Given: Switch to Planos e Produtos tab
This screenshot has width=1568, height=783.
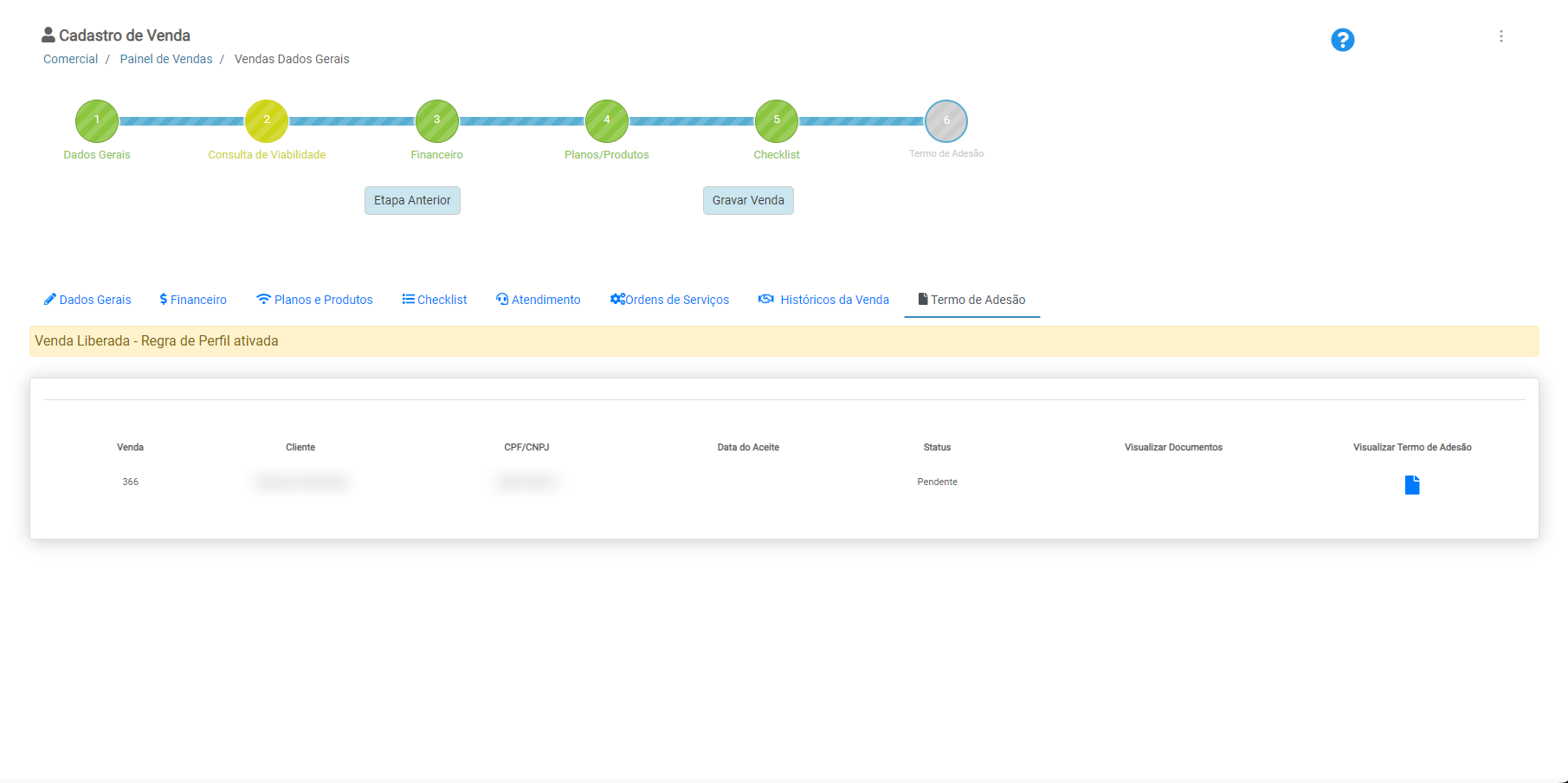Looking at the screenshot, I should [314, 300].
